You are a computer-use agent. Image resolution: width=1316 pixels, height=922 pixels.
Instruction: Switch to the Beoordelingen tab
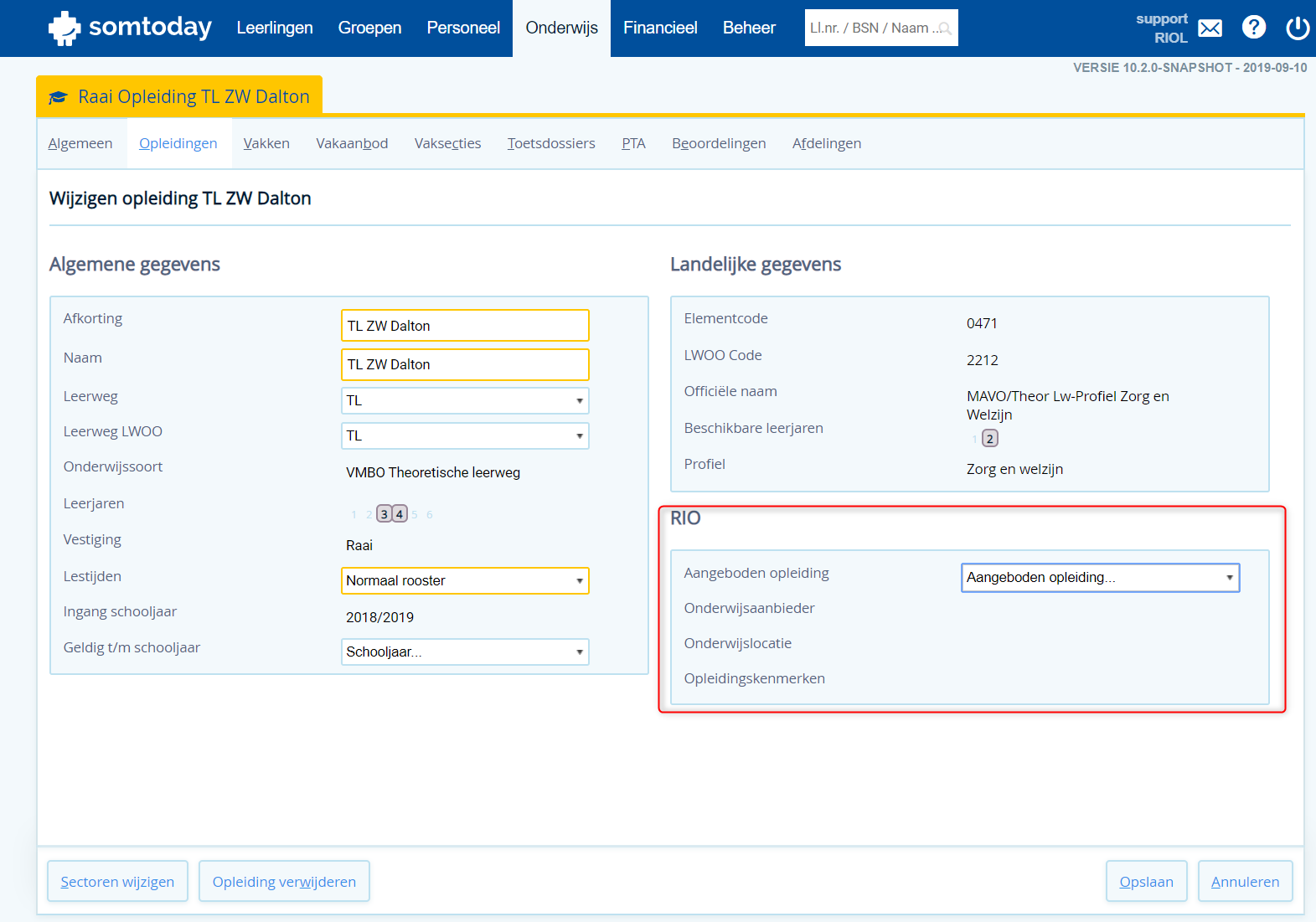tap(719, 144)
